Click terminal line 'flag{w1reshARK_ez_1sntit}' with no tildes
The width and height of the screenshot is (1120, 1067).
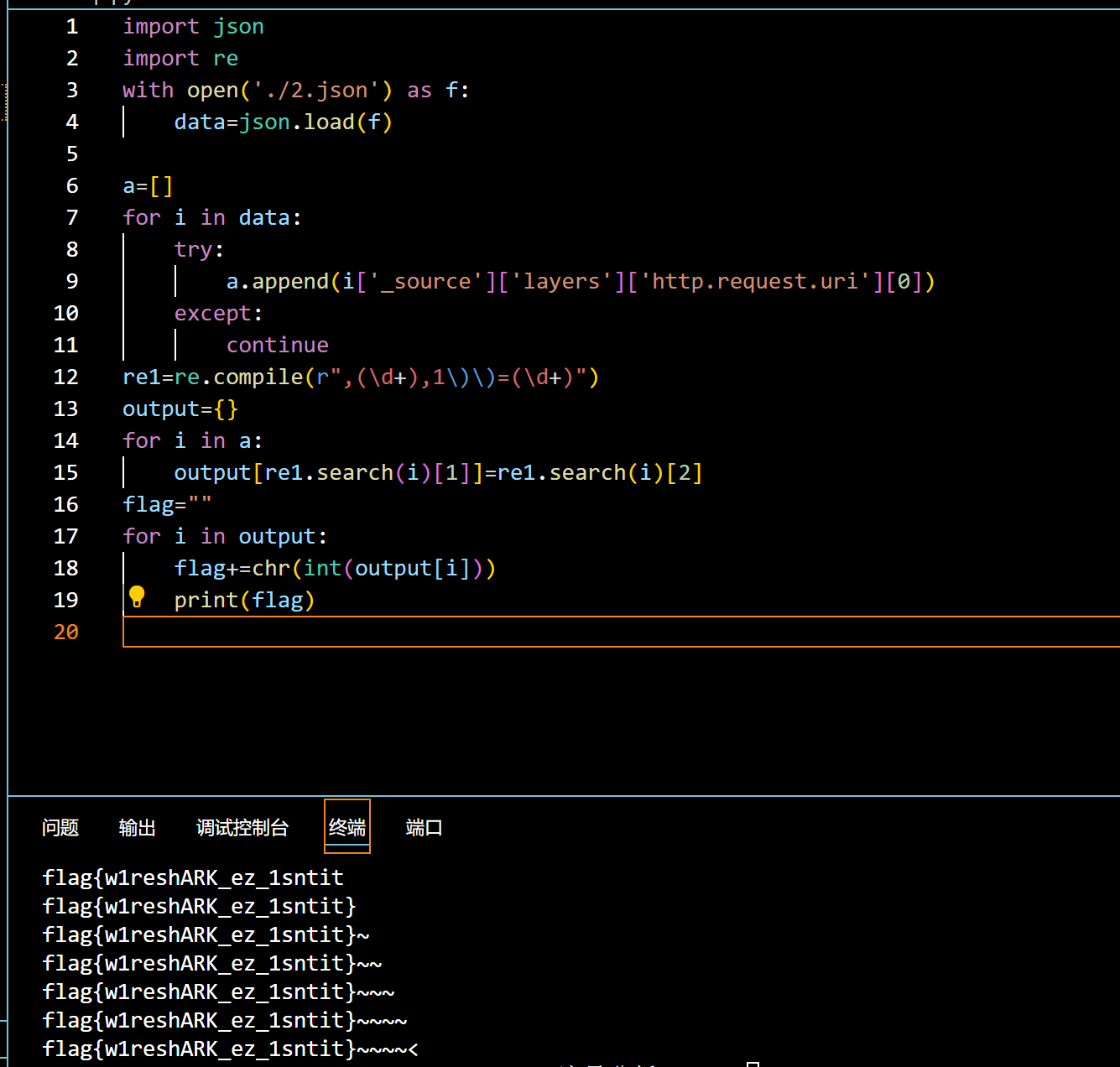tap(200, 906)
